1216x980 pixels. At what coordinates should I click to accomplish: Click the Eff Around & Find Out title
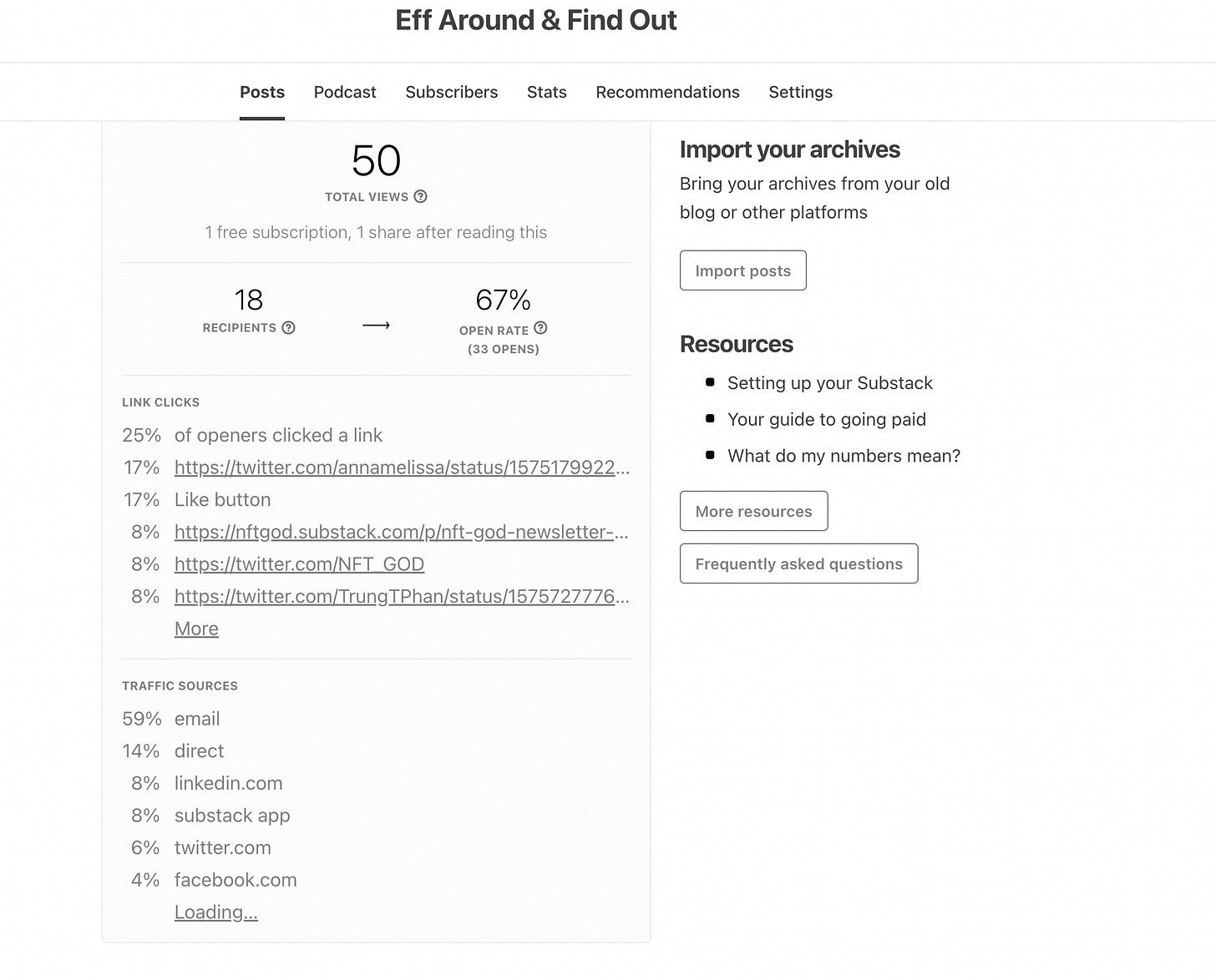click(535, 19)
